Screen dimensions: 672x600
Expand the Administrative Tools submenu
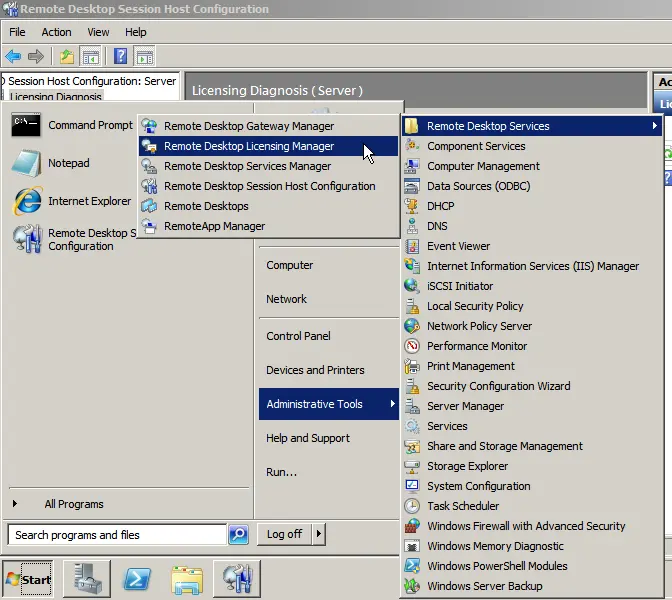[328, 404]
